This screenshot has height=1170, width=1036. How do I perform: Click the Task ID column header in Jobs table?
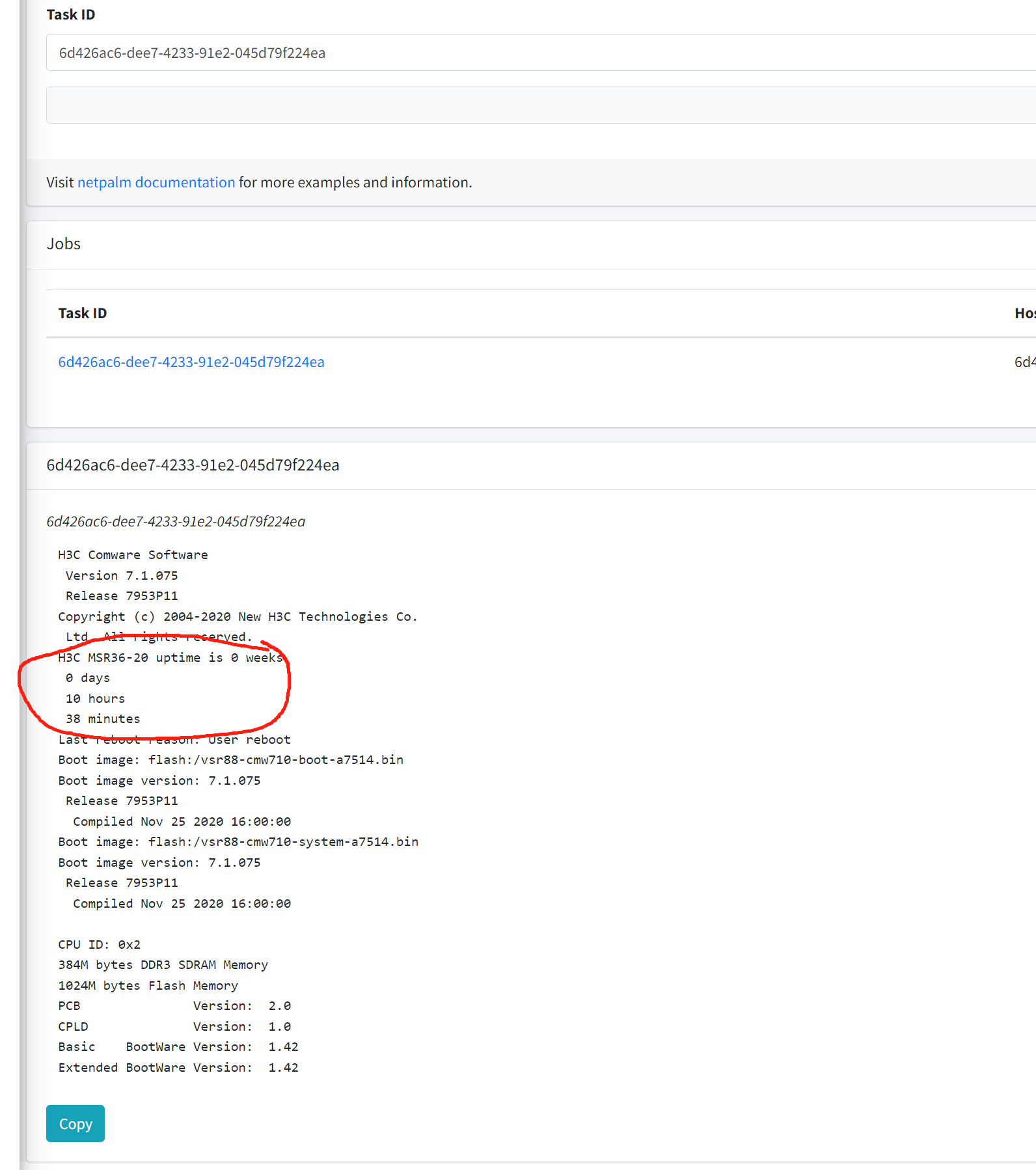[83, 313]
